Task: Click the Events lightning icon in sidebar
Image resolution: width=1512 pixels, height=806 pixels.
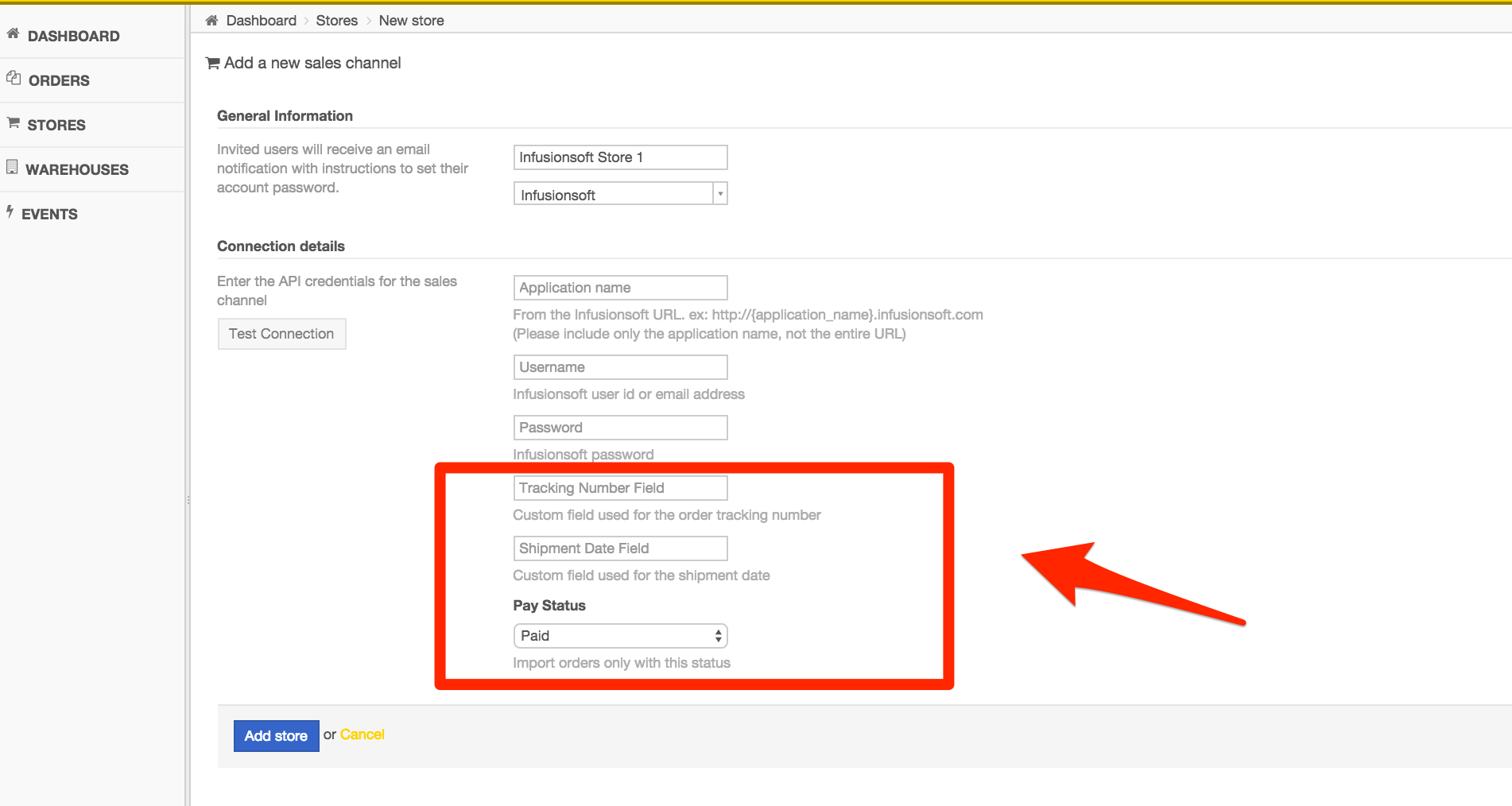Action: click(x=10, y=211)
